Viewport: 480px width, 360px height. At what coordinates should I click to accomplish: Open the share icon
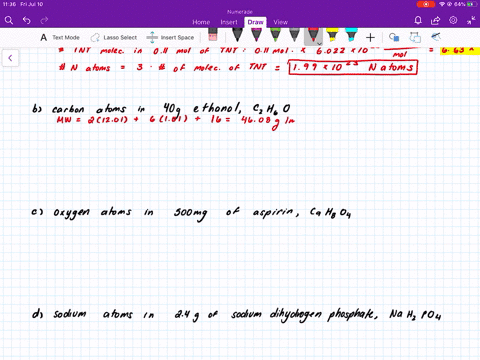click(435, 21)
